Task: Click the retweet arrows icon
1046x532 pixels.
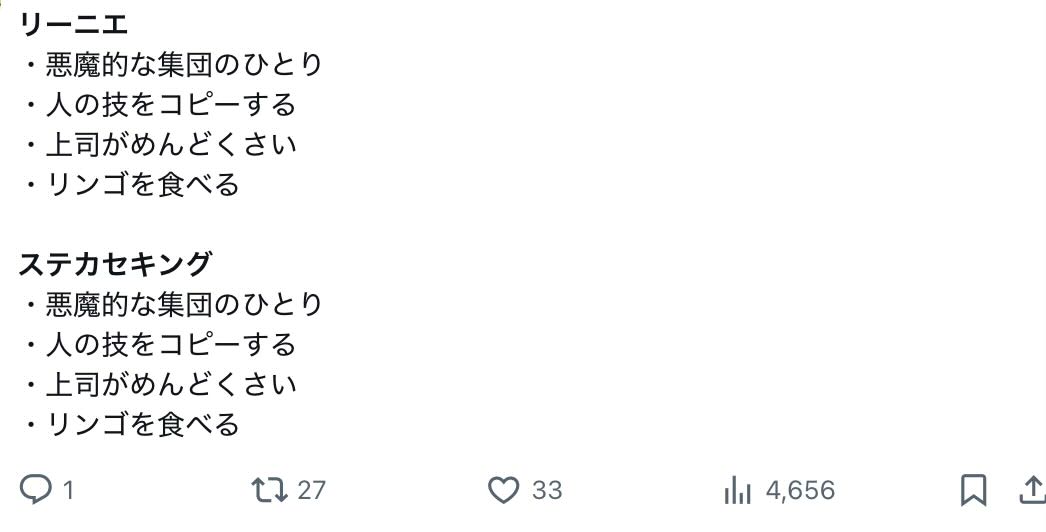Action: [x=269, y=490]
